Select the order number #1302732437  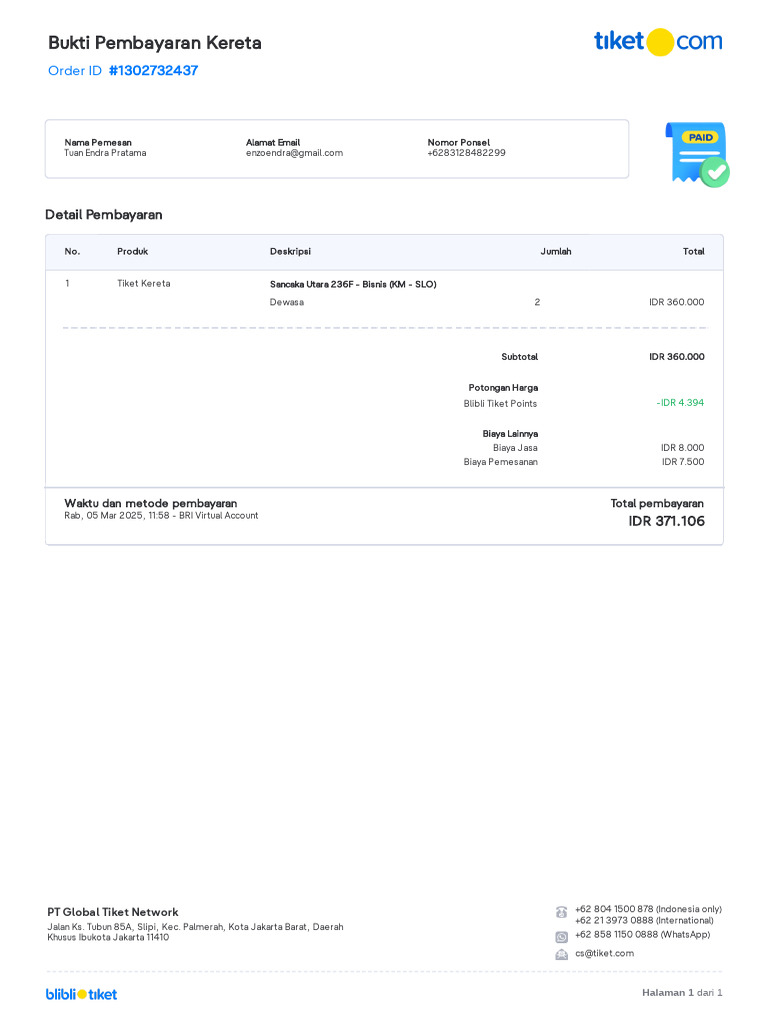[x=153, y=71]
